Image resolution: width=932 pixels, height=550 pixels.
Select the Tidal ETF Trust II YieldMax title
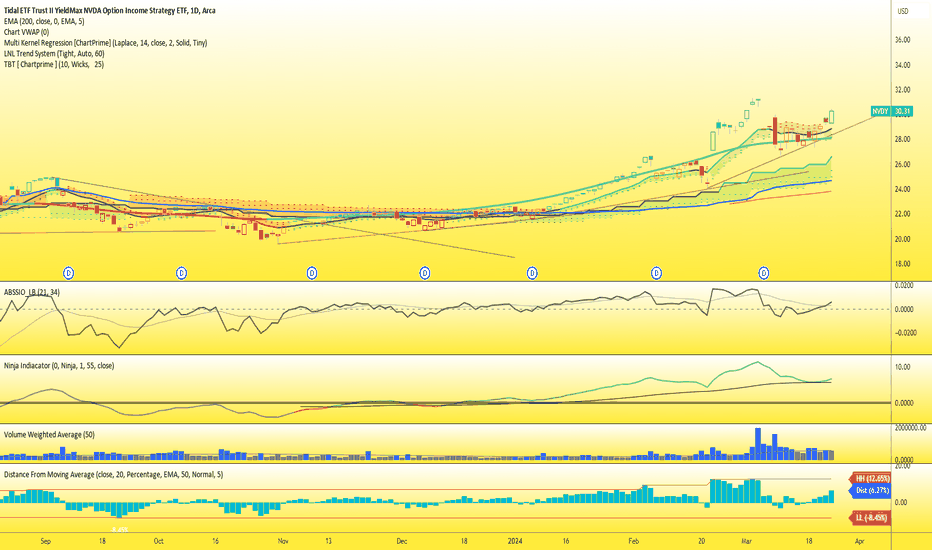tap(109, 10)
